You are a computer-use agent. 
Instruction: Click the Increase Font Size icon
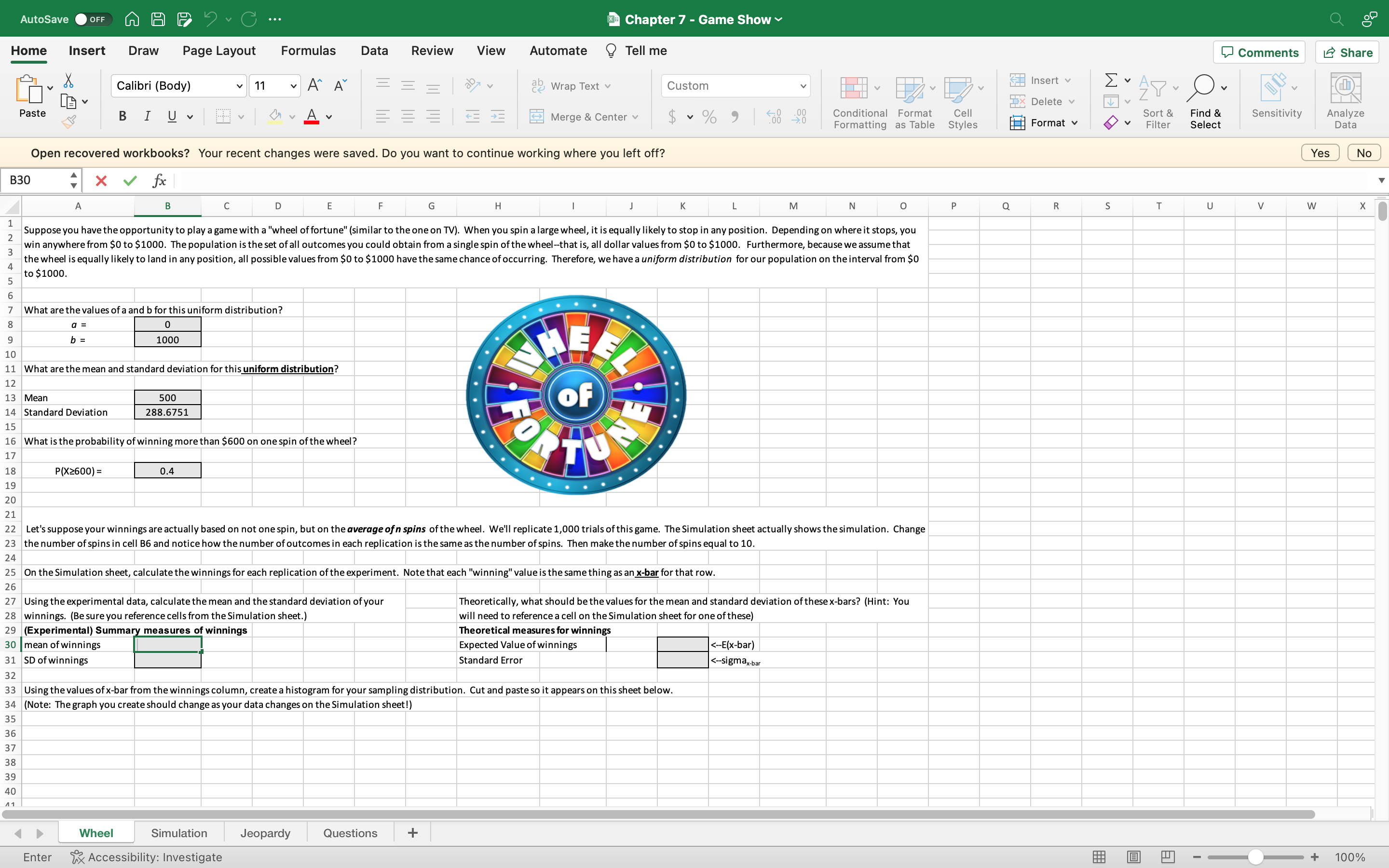(314, 85)
